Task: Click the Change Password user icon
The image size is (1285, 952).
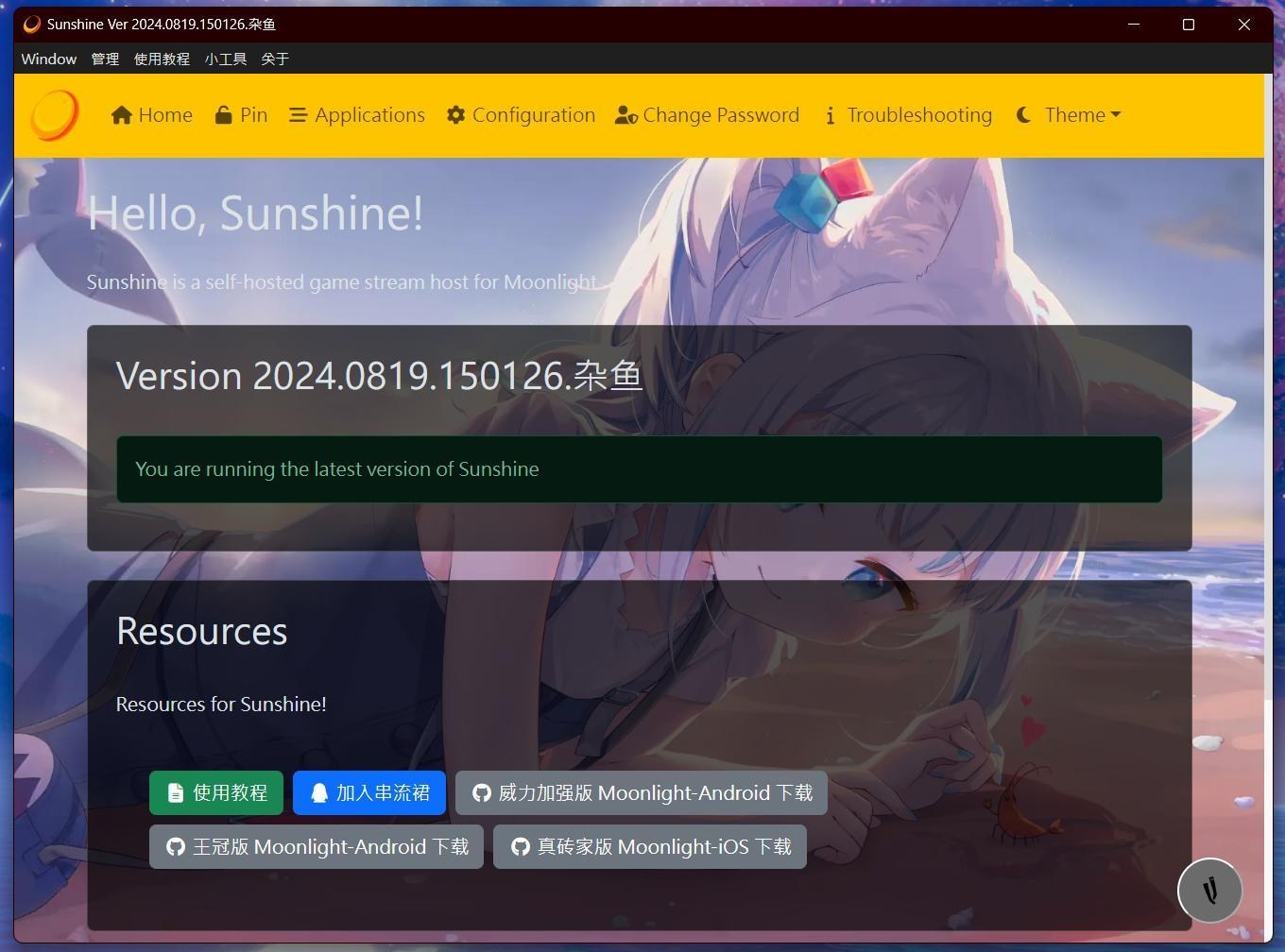Action: pos(625,115)
